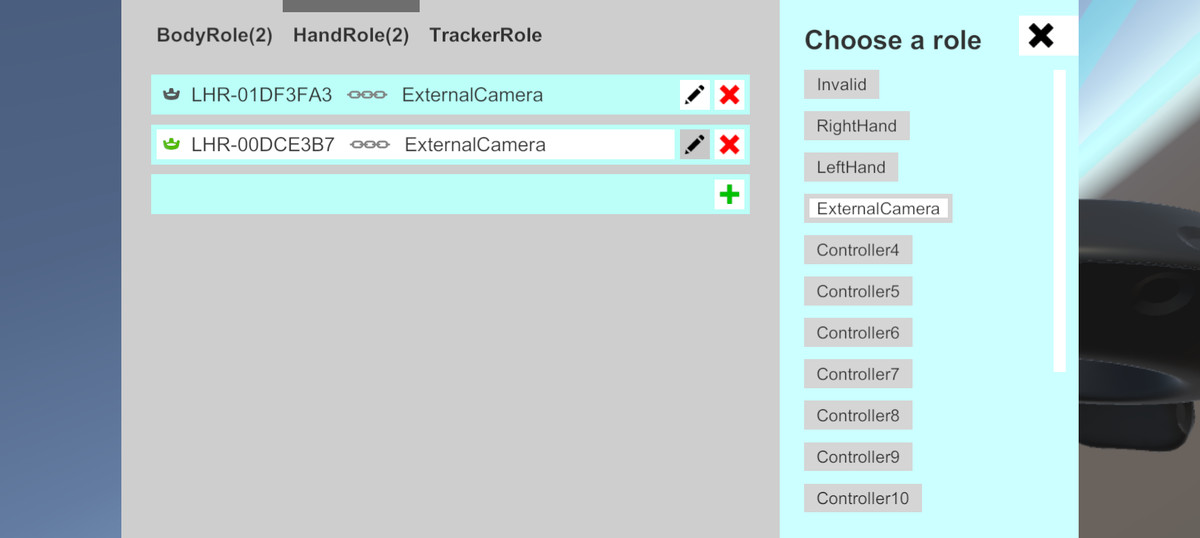This screenshot has height=538, width=1200.
Task: Remove the LHR-00DCE3B7 binding with red X
Action: (730, 144)
